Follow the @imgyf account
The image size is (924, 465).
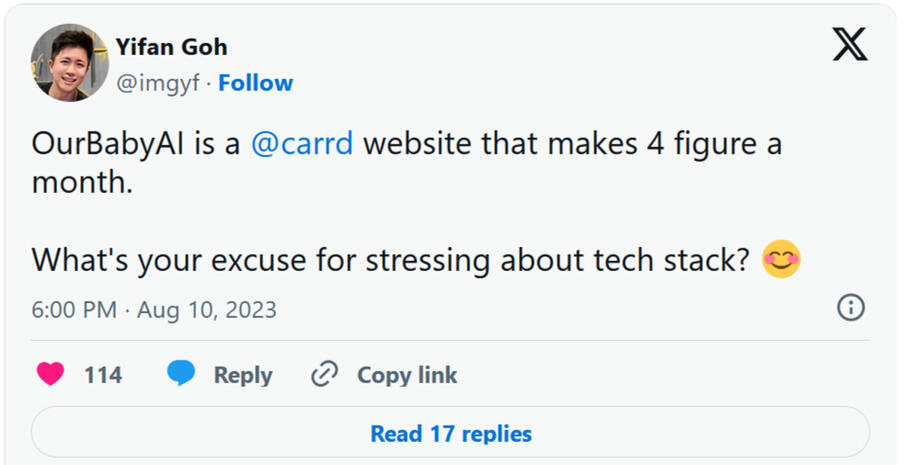pyautogui.click(x=255, y=83)
